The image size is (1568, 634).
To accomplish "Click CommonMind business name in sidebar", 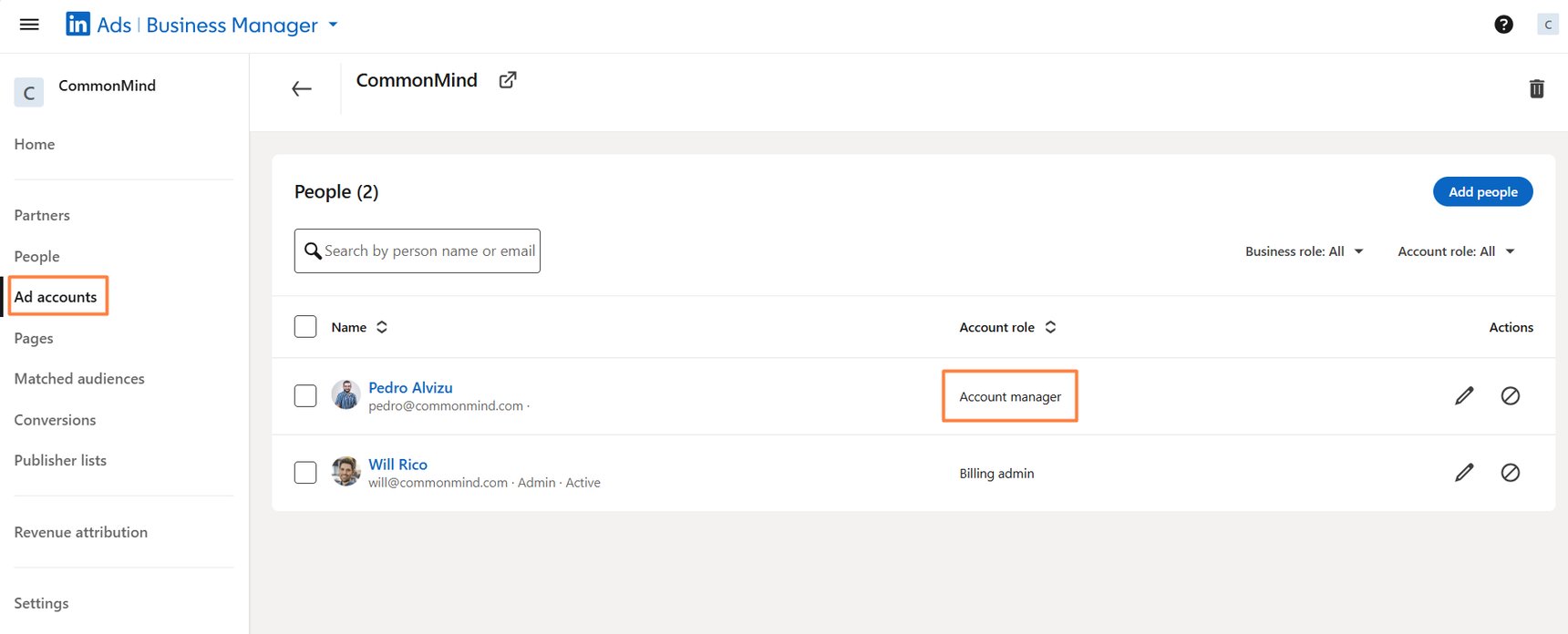I will point(107,86).
